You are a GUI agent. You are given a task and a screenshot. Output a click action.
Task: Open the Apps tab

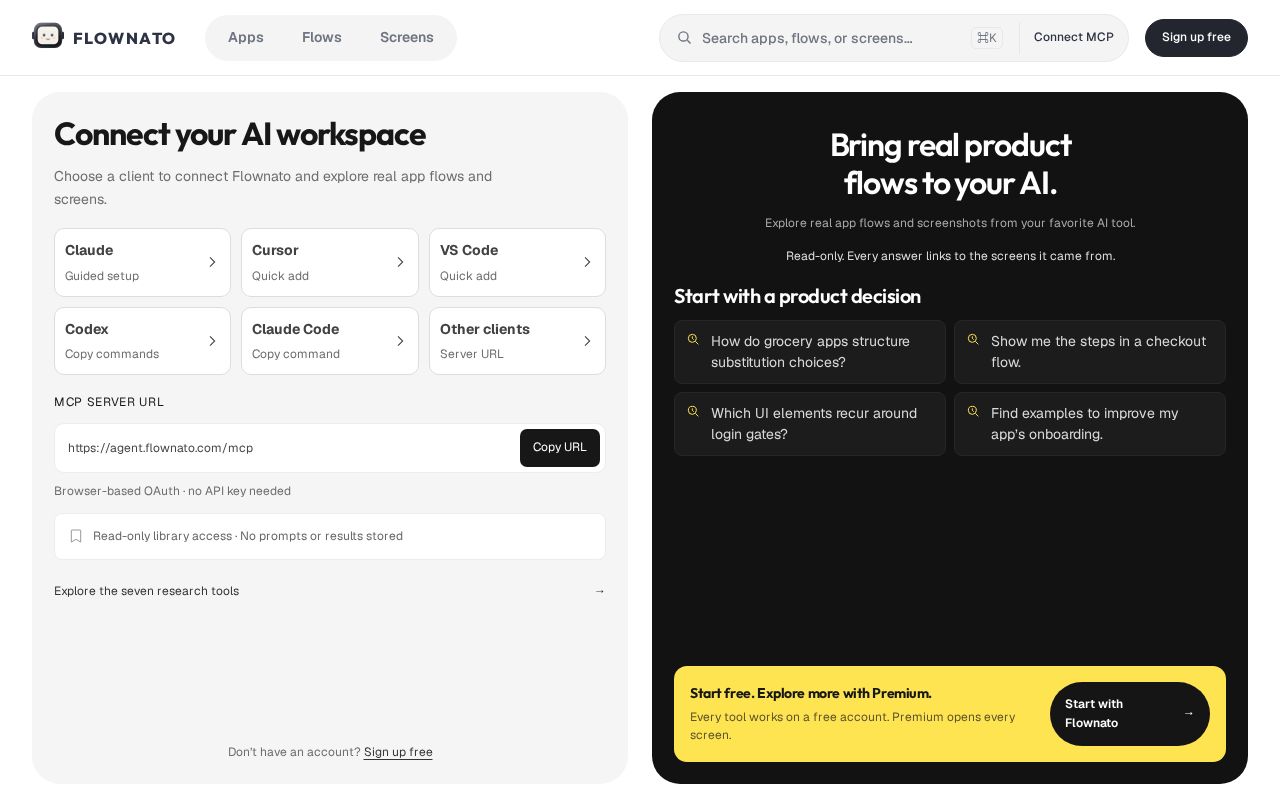coord(246,38)
